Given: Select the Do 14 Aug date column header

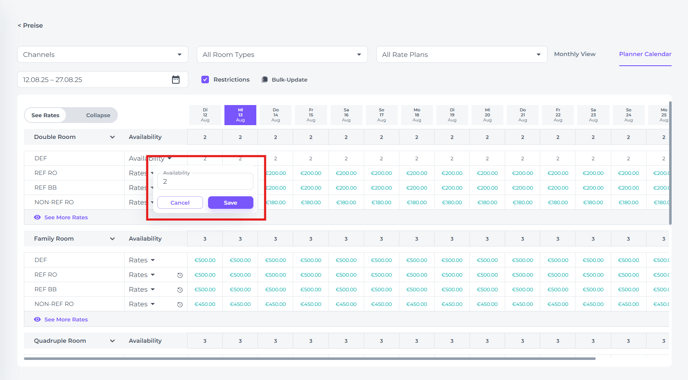Looking at the screenshot, I should 276,115.
